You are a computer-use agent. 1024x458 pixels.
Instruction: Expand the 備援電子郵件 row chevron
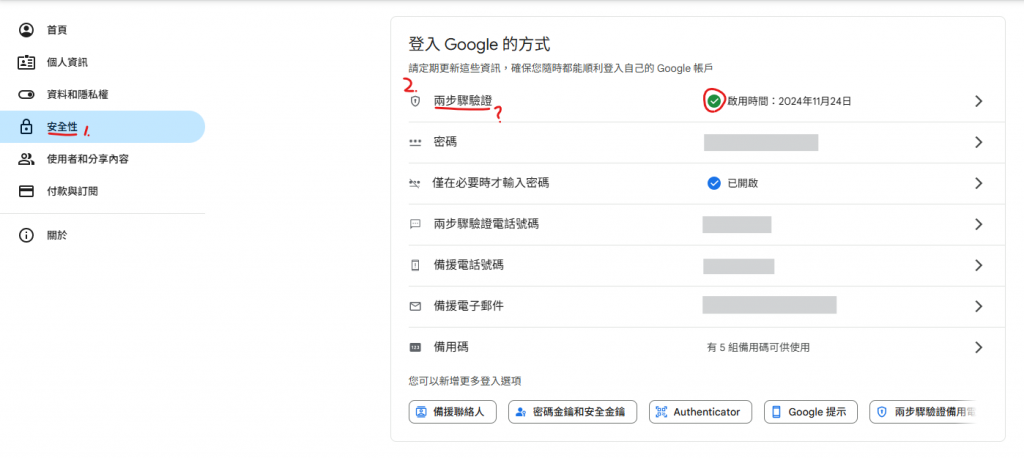click(978, 306)
